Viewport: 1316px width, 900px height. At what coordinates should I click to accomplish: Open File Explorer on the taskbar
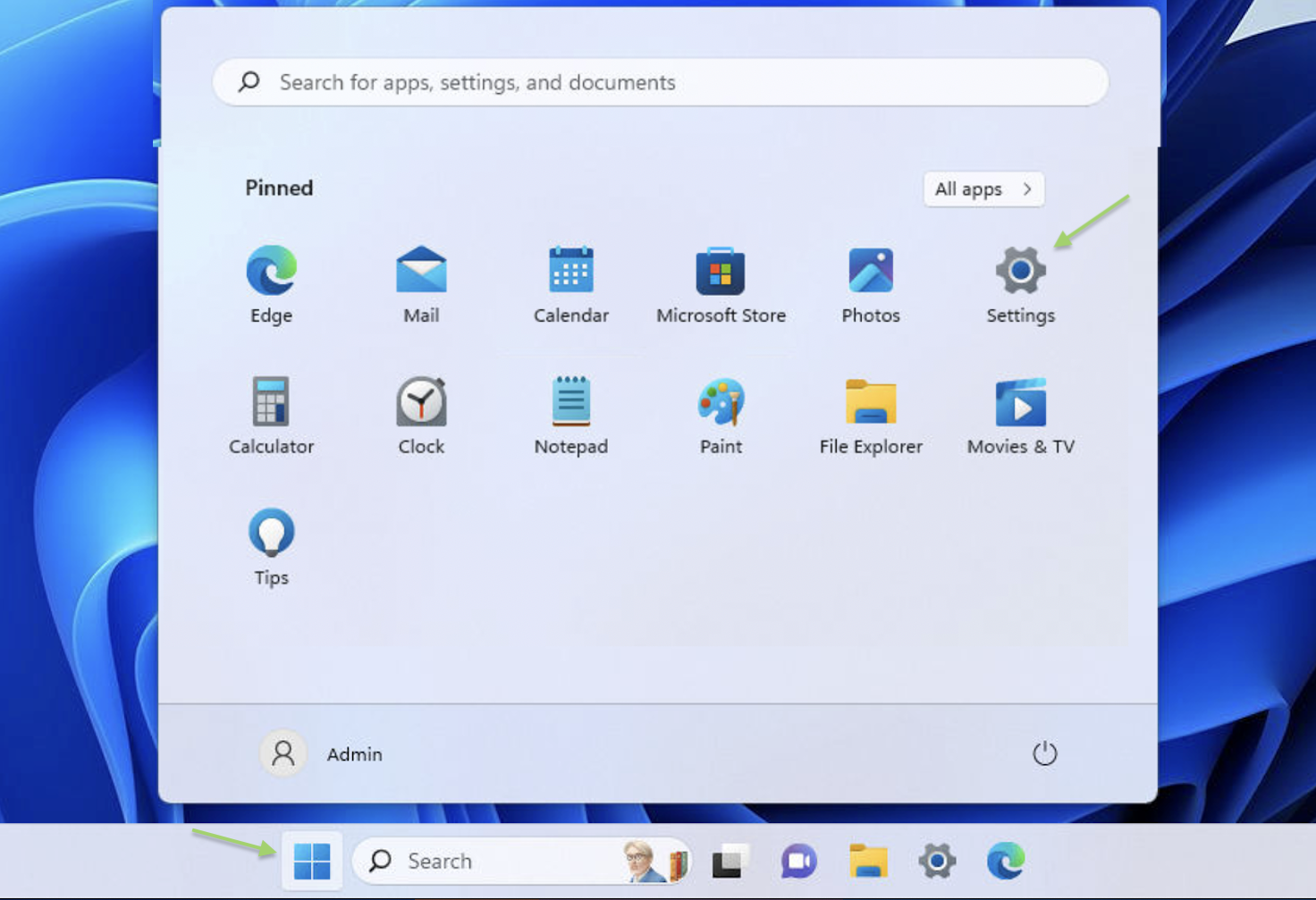click(868, 861)
